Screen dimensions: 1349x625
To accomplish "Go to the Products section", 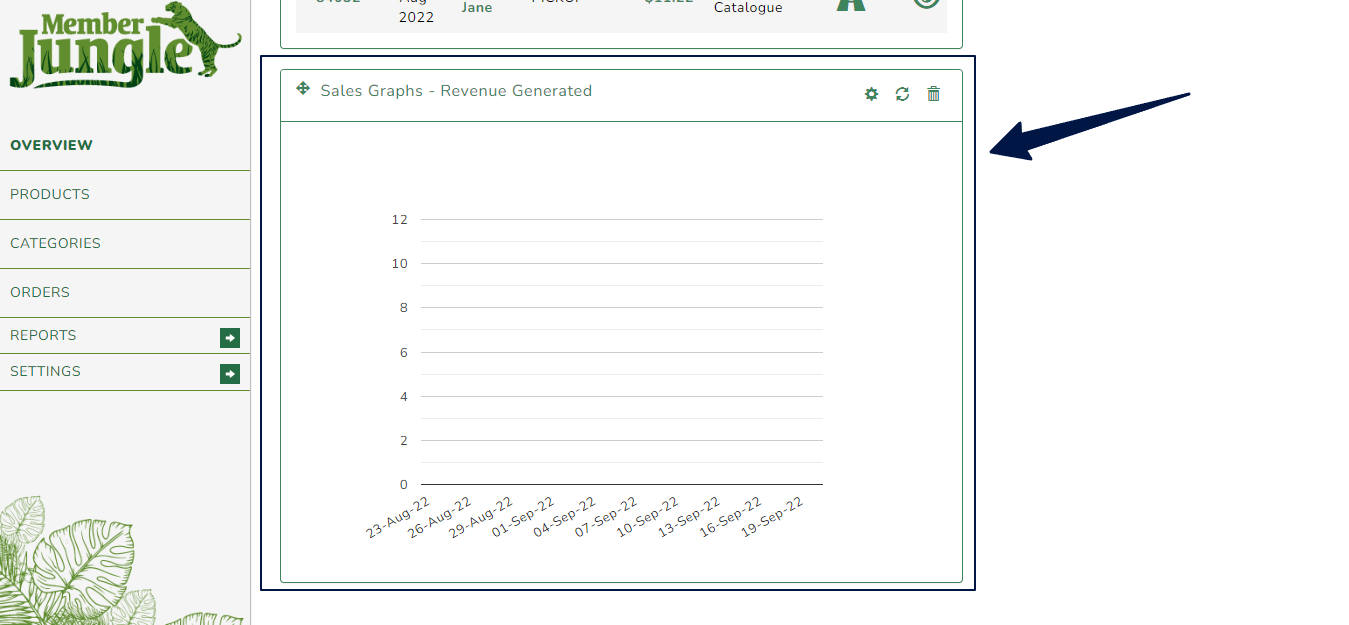I will click(x=50, y=194).
